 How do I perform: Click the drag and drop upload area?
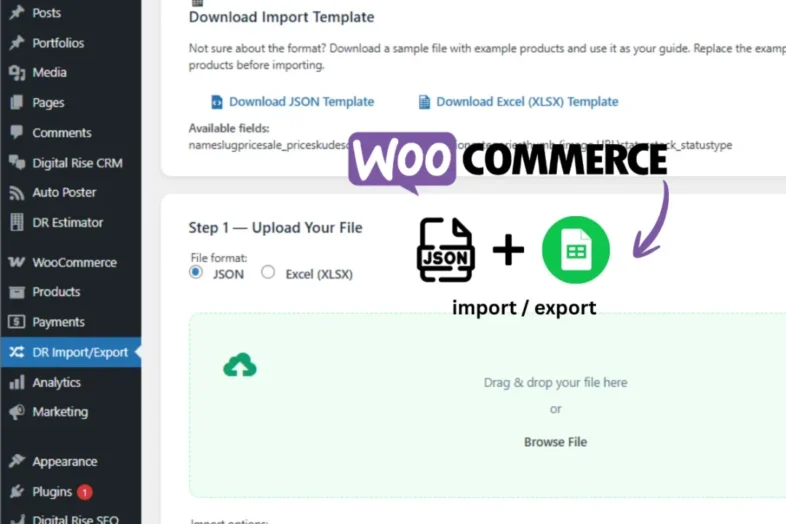point(487,406)
